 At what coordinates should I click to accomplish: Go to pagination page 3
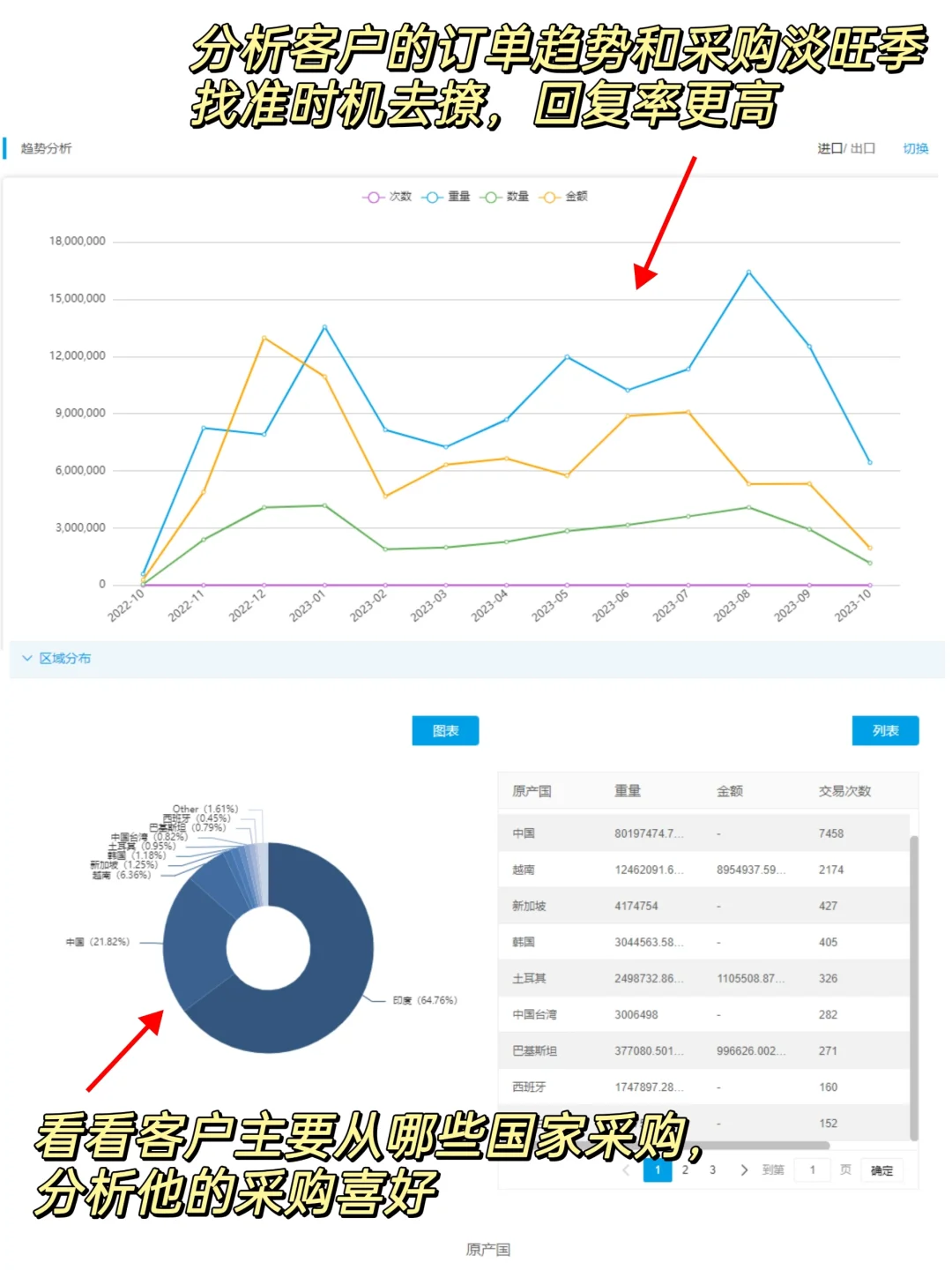point(712,1169)
